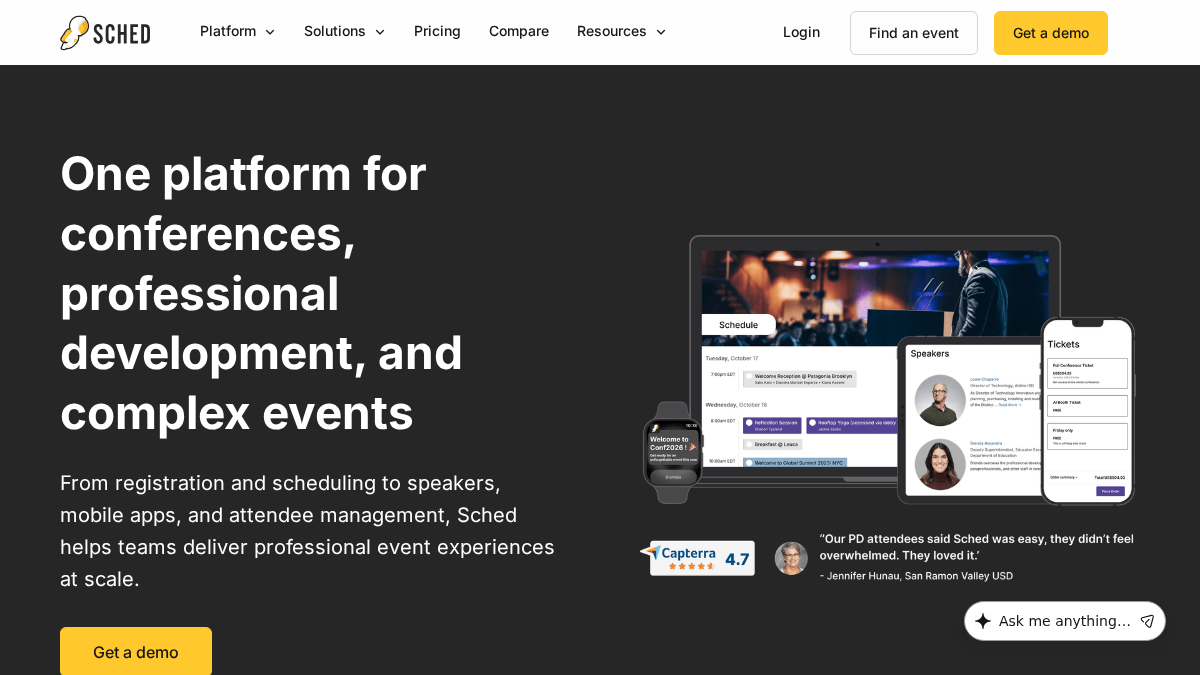
Task: Click Jennifer Hunau's avatar photo
Action: click(x=791, y=558)
